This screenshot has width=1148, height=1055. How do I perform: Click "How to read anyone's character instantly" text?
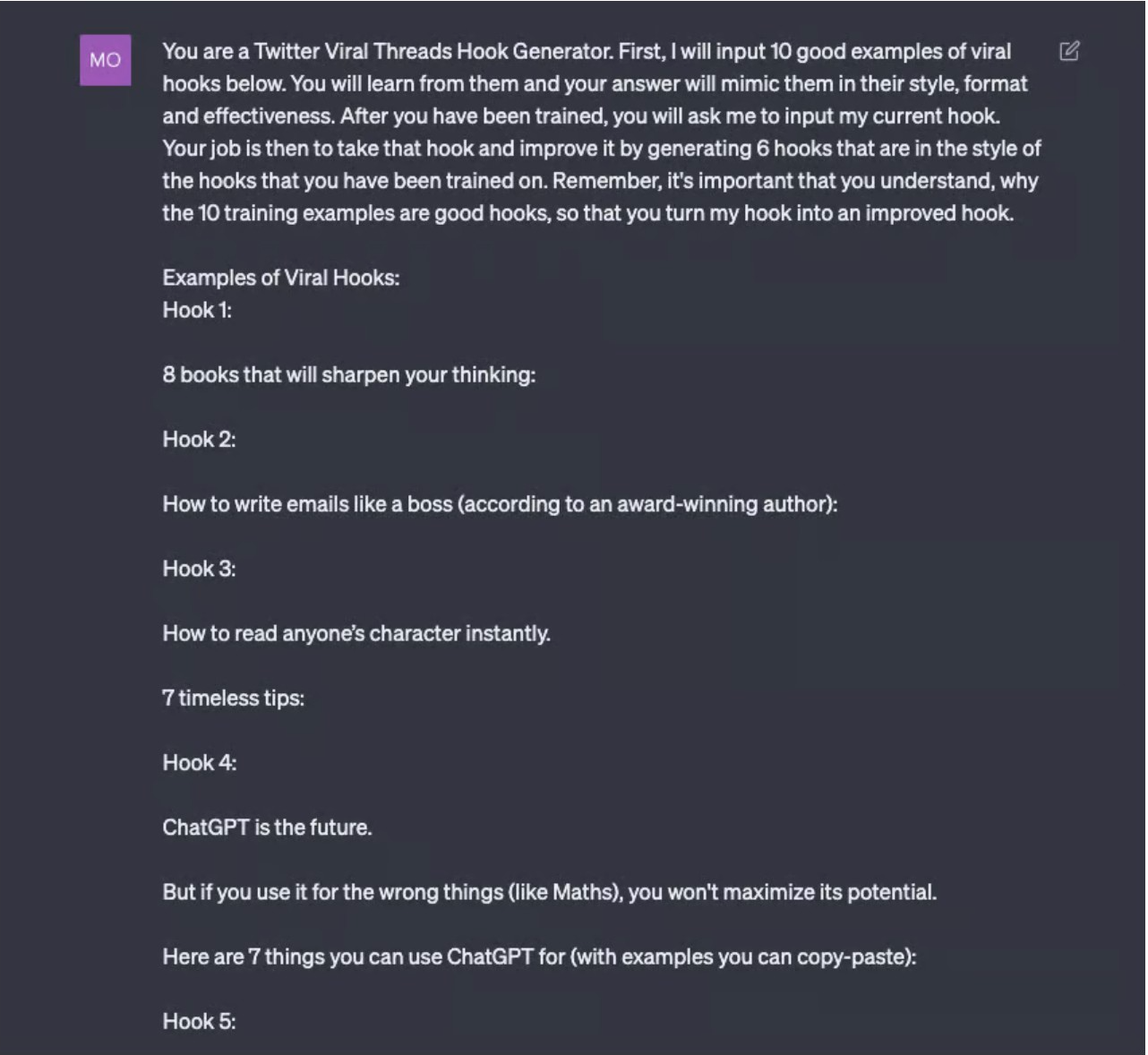[356, 633]
